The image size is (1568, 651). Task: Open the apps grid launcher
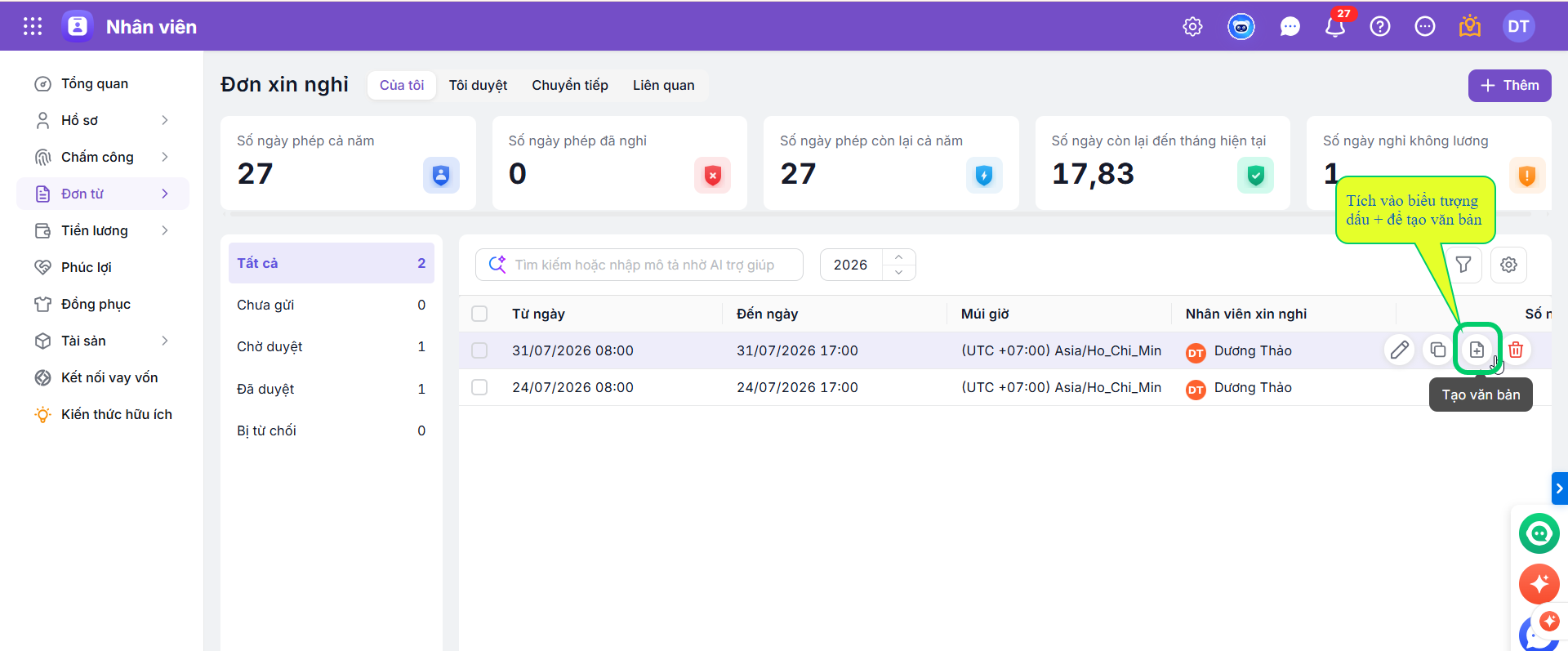33,26
